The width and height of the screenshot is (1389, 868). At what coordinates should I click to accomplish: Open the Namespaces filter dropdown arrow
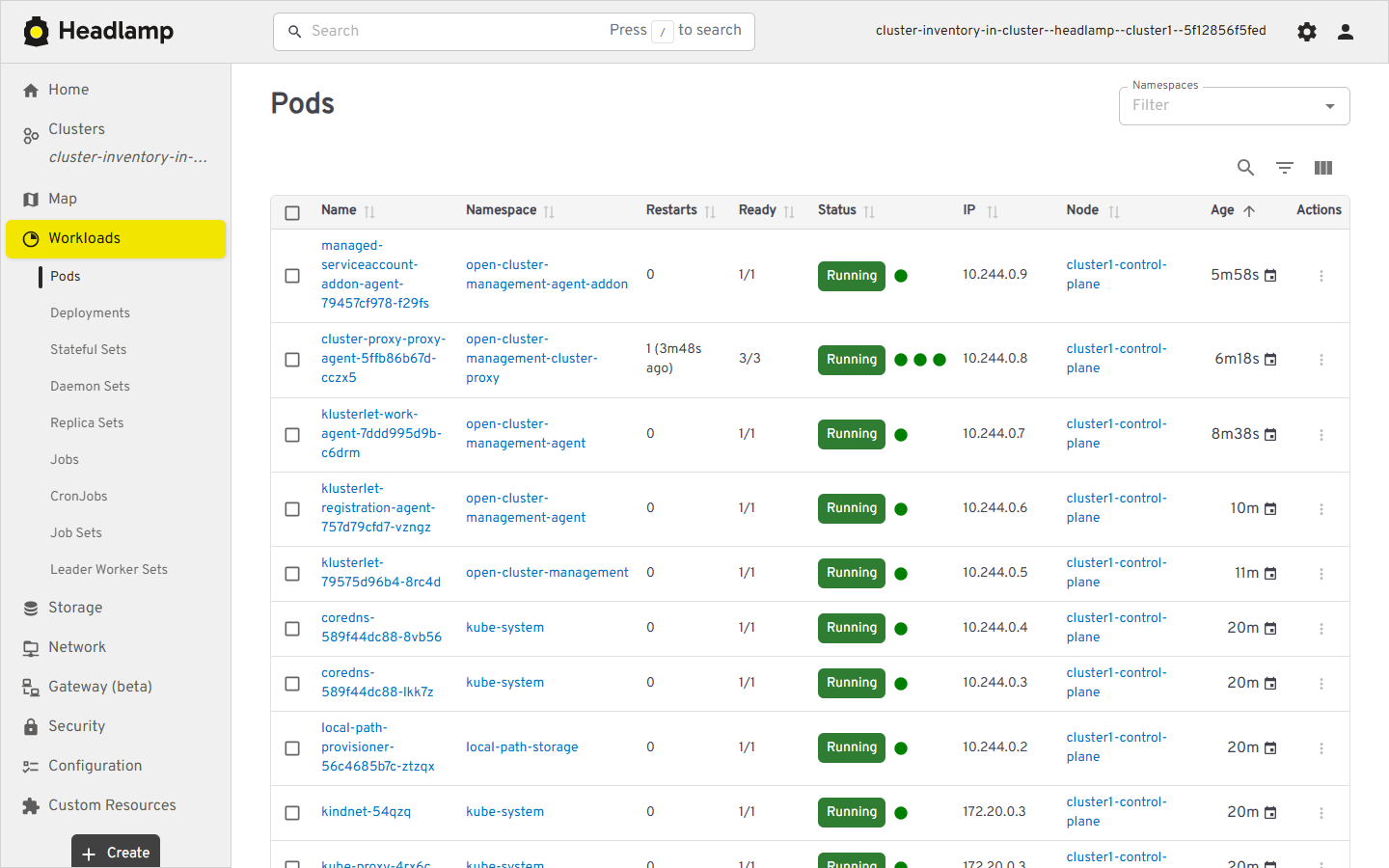click(x=1330, y=106)
